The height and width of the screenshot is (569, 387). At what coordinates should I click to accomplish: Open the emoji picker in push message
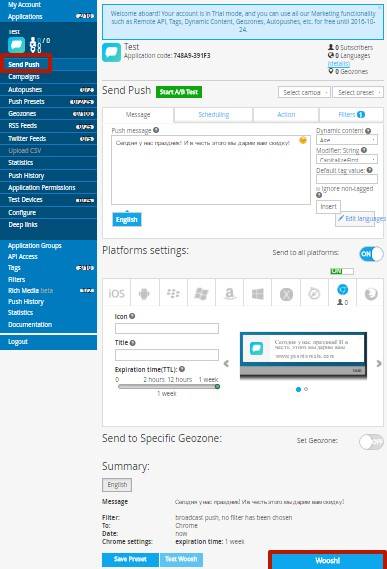point(303,140)
